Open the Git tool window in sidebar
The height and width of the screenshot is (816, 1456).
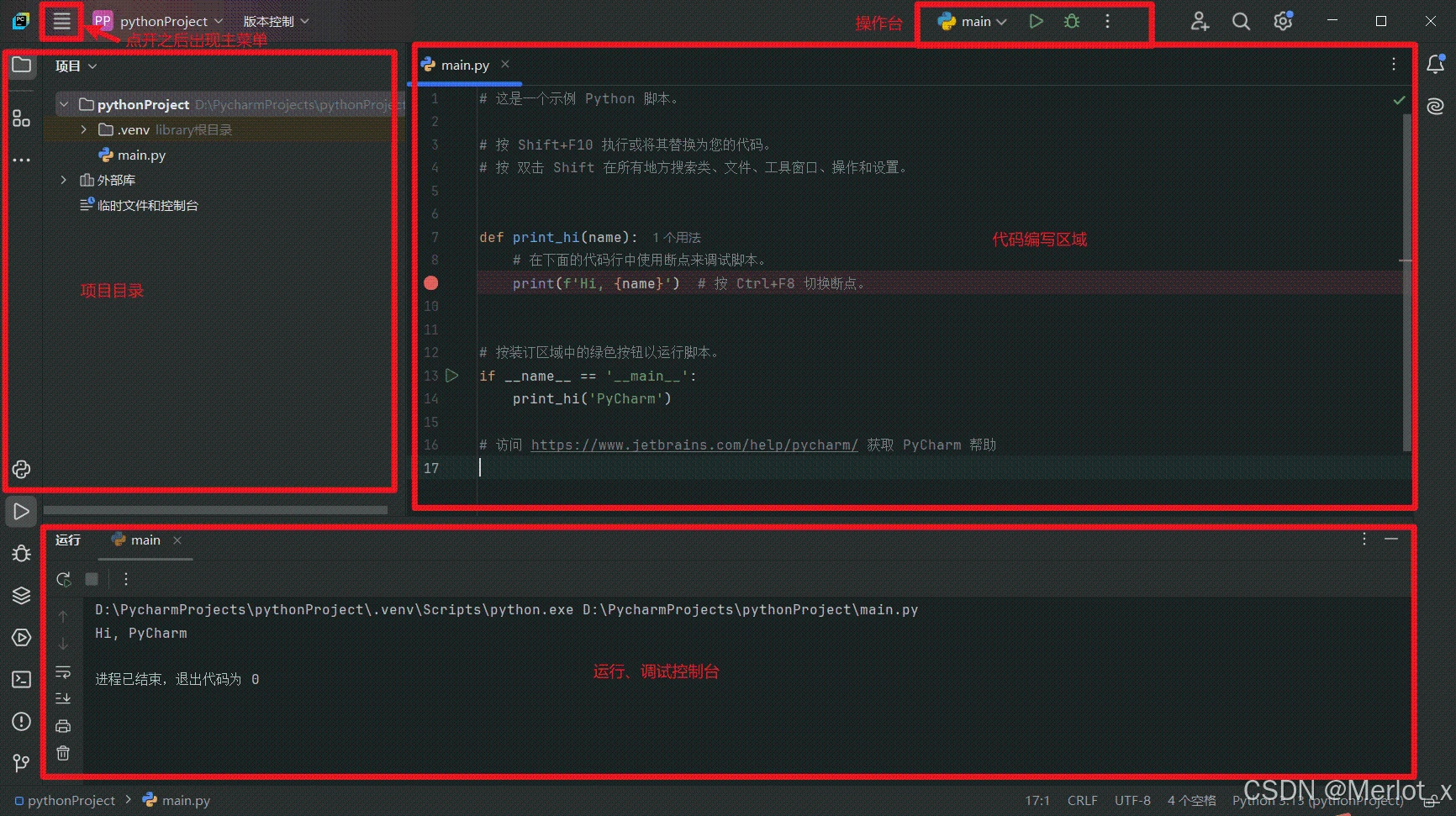[x=21, y=762]
